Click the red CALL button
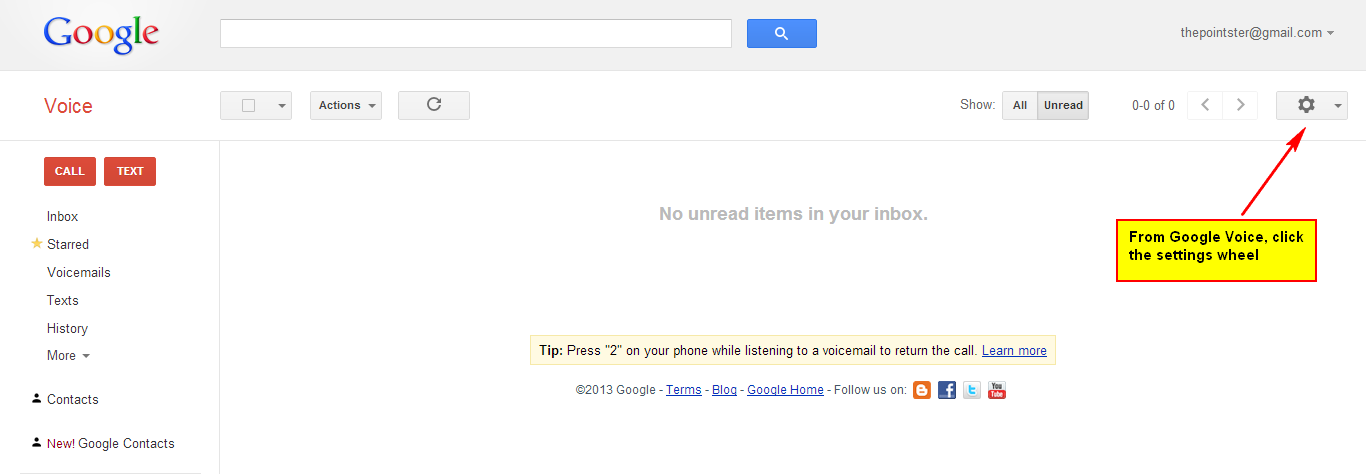The image size is (1366, 474). [70, 171]
